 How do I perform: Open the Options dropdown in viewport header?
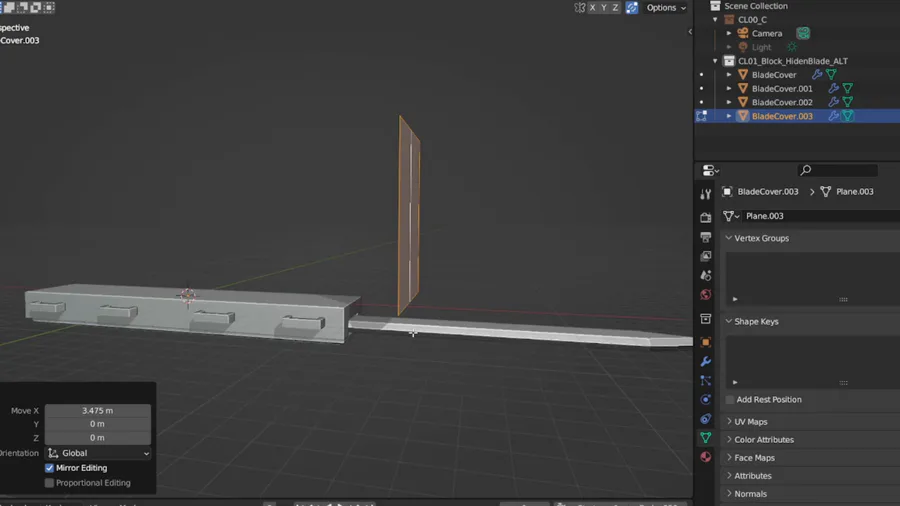(x=666, y=7)
